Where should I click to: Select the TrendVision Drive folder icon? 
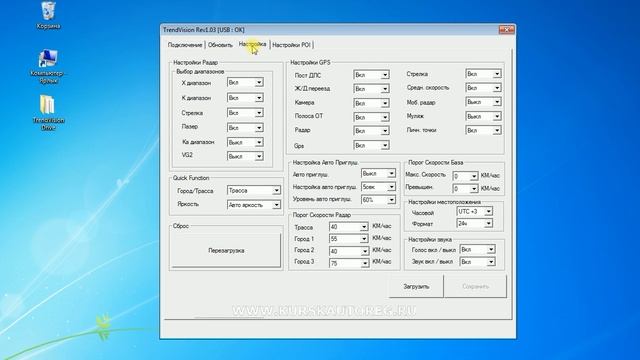coord(48,112)
